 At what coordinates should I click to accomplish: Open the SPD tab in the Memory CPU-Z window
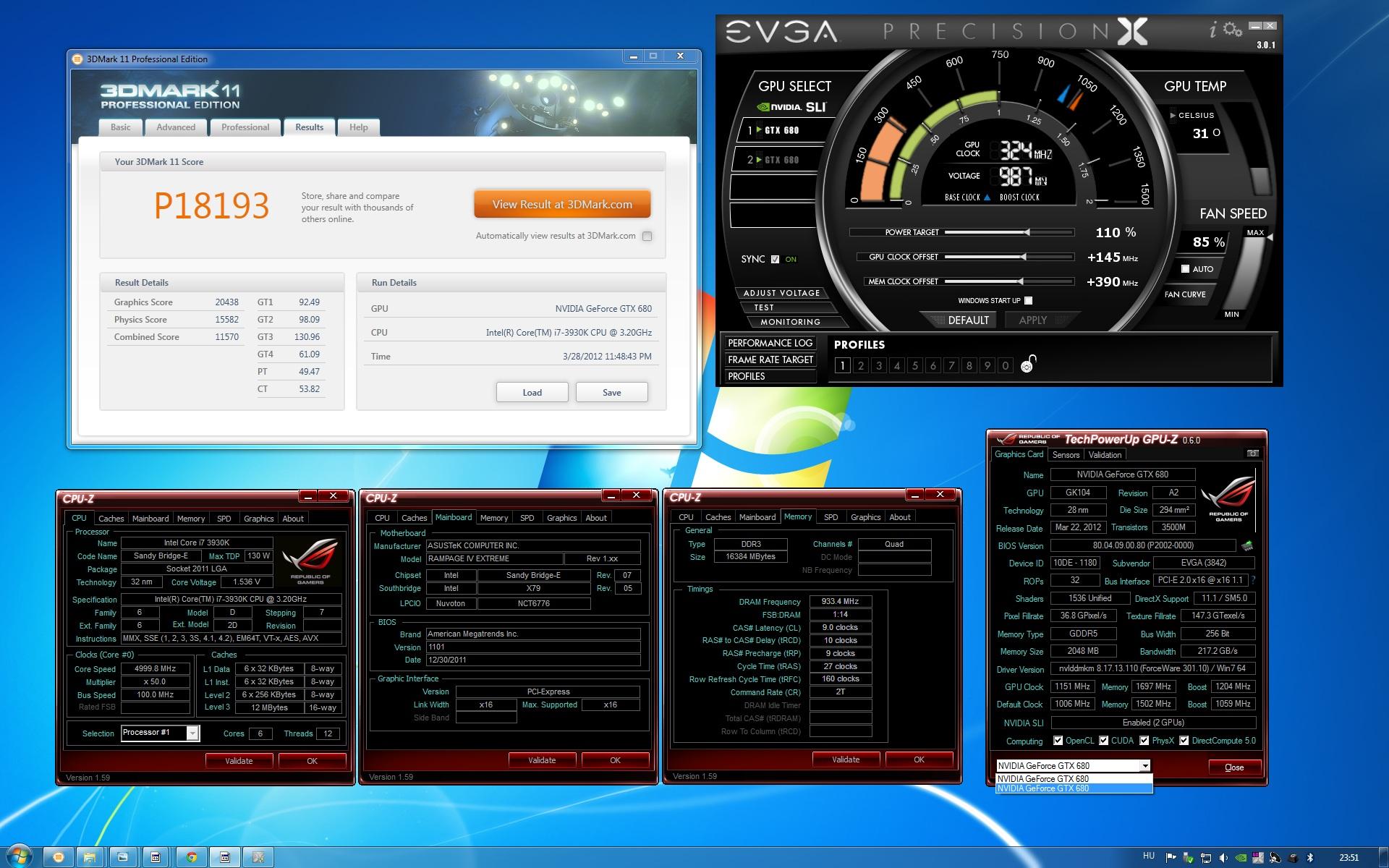tap(831, 517)
